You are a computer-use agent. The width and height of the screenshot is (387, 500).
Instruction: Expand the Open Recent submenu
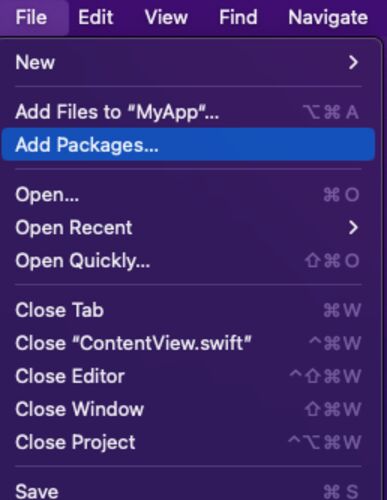(188, 228)
